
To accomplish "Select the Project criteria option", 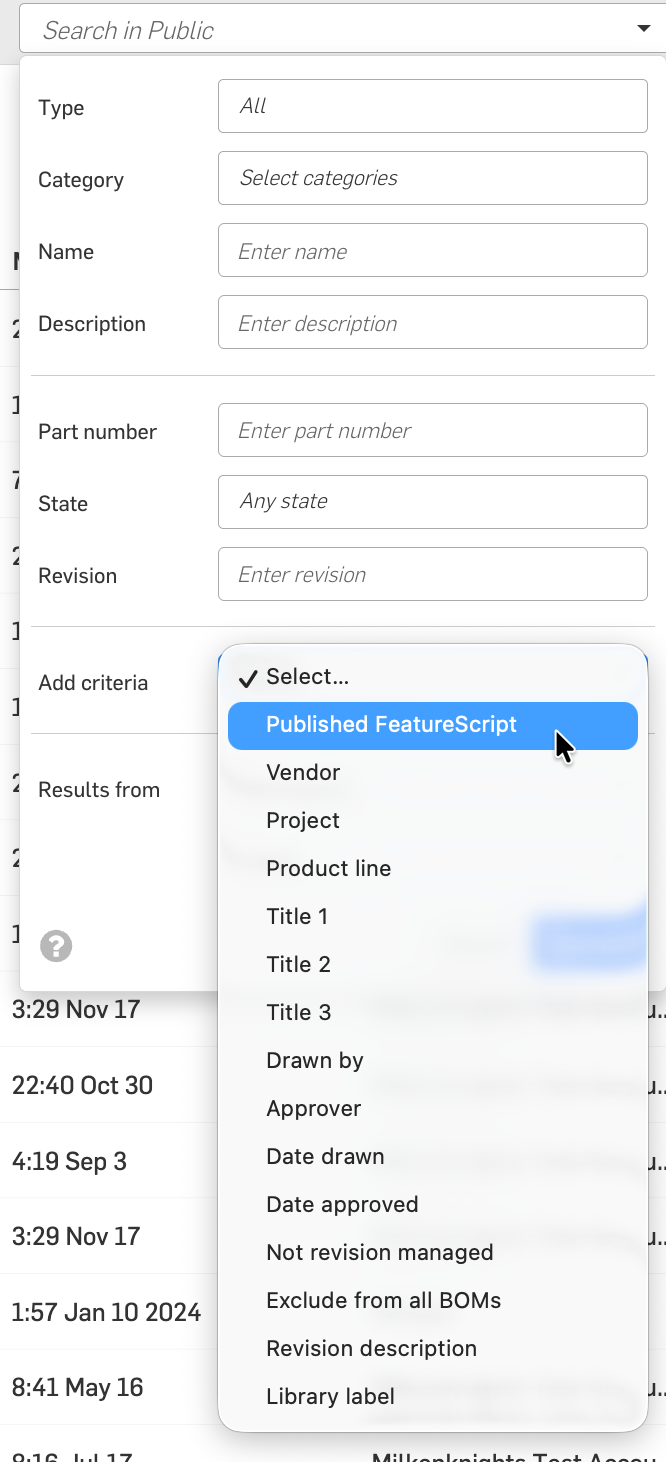I will tap(303, 821).
